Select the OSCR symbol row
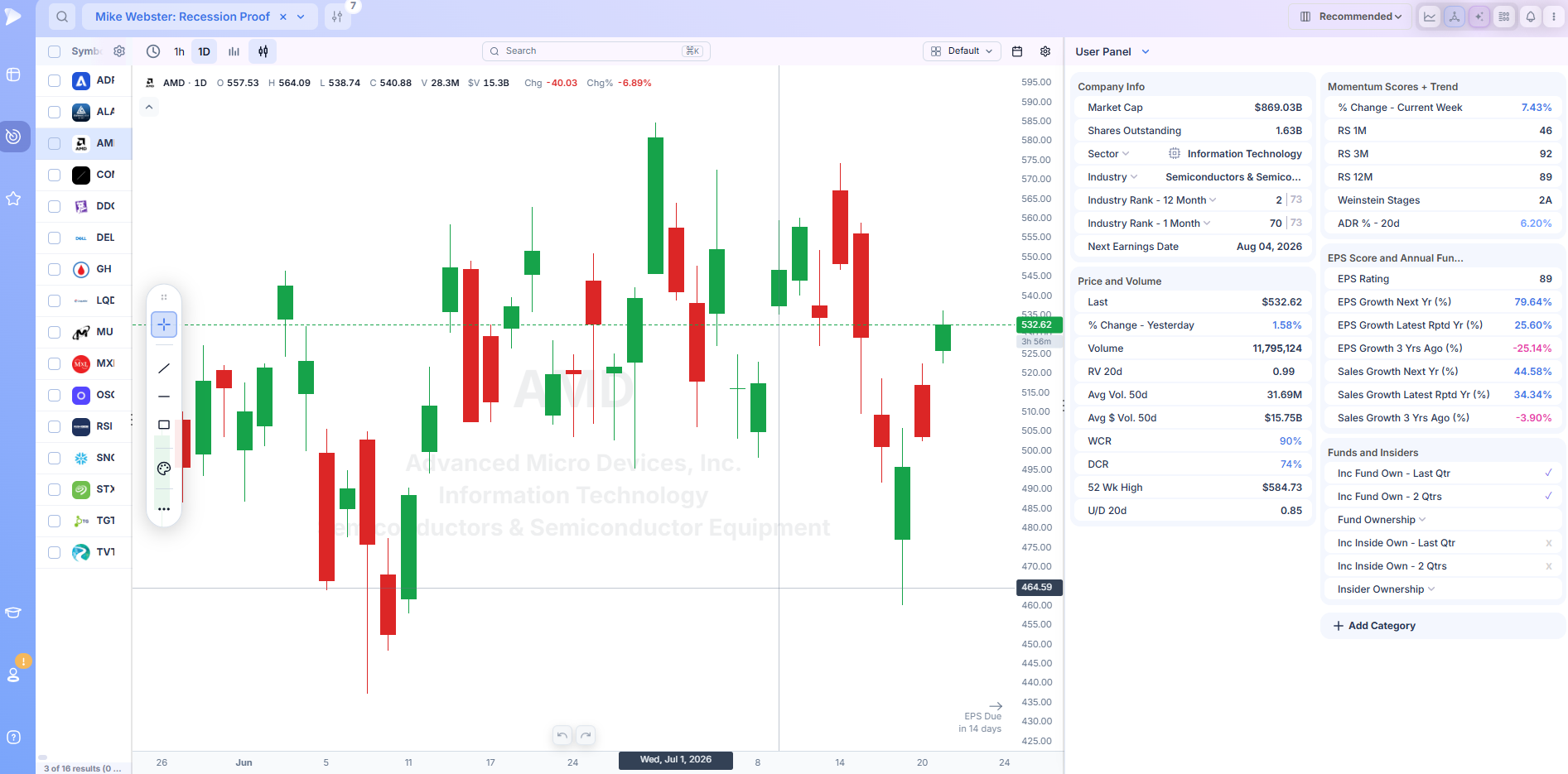 click(84, 395)
